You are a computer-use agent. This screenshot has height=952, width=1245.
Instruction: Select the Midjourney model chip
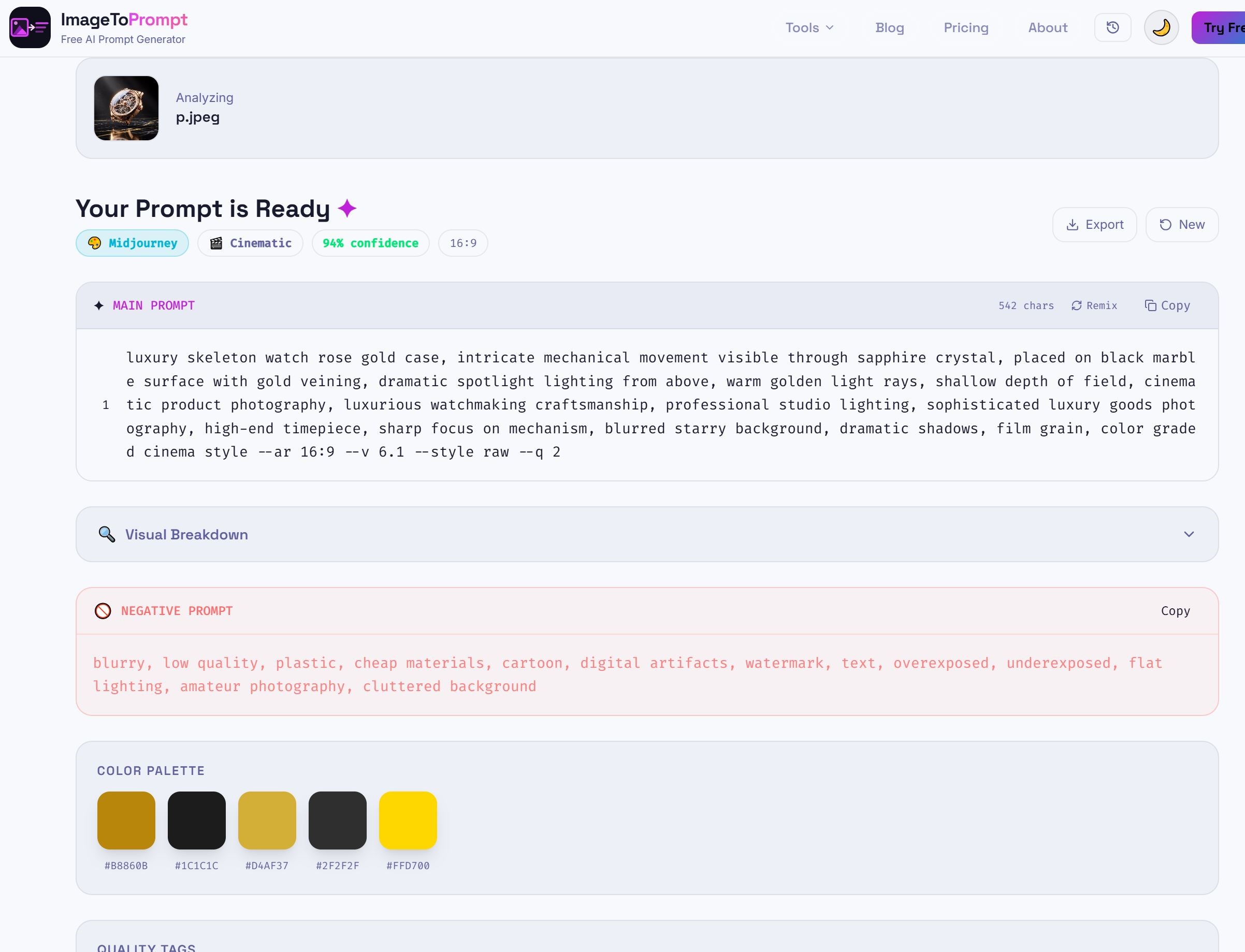coord(132,243)
